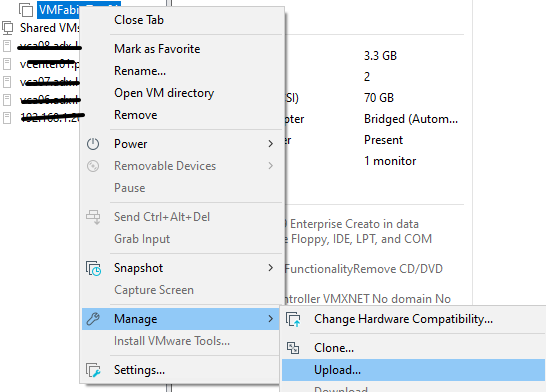546x392 pixels.
Task: Click the VMFabi tree item VM icon
Action: [26, 10]
